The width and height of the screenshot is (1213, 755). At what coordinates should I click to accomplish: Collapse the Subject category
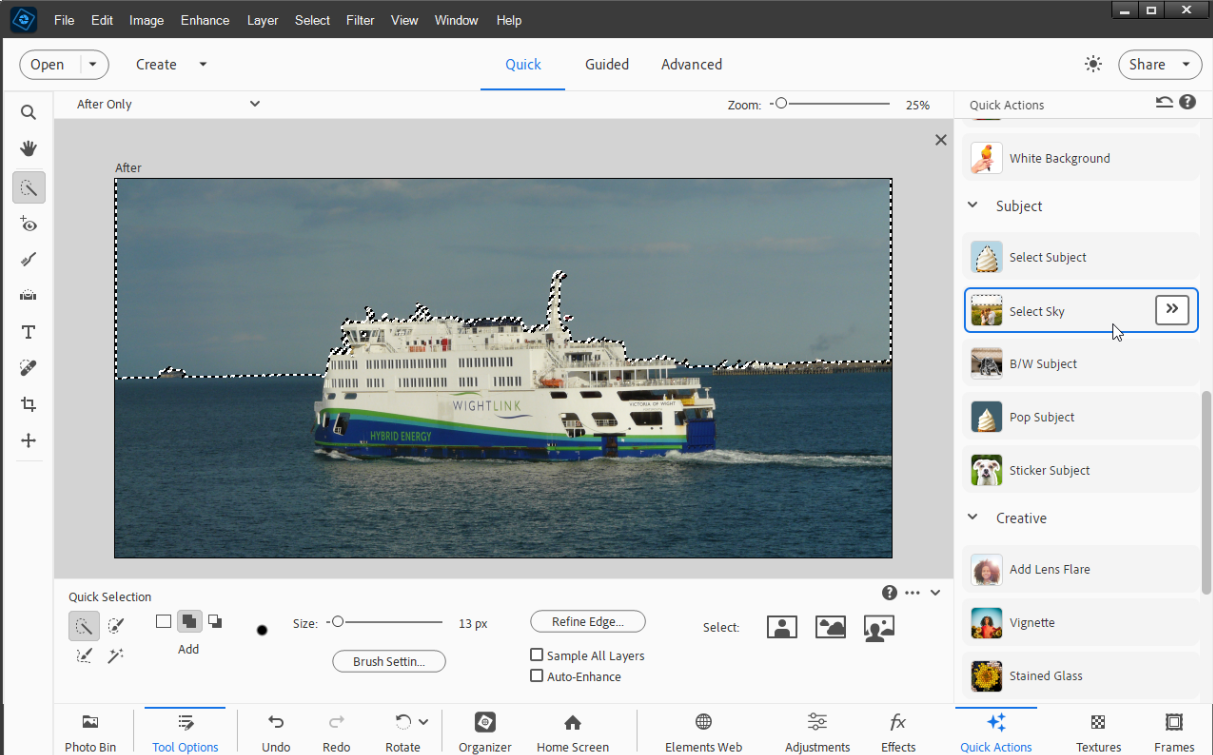(971, 205)
